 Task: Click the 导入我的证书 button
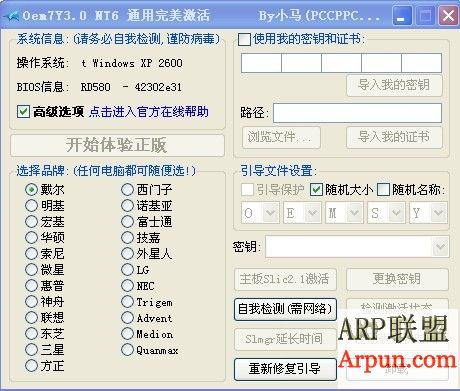394,137
